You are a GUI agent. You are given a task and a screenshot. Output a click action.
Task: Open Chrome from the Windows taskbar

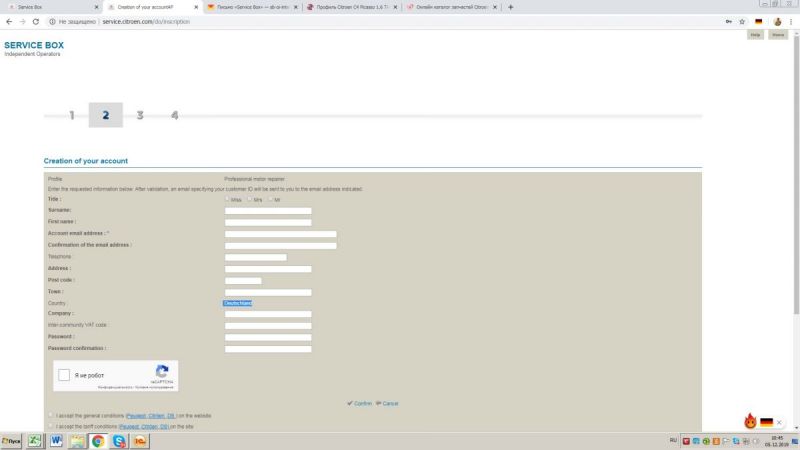pyautogui.click(x=98, y=440)
